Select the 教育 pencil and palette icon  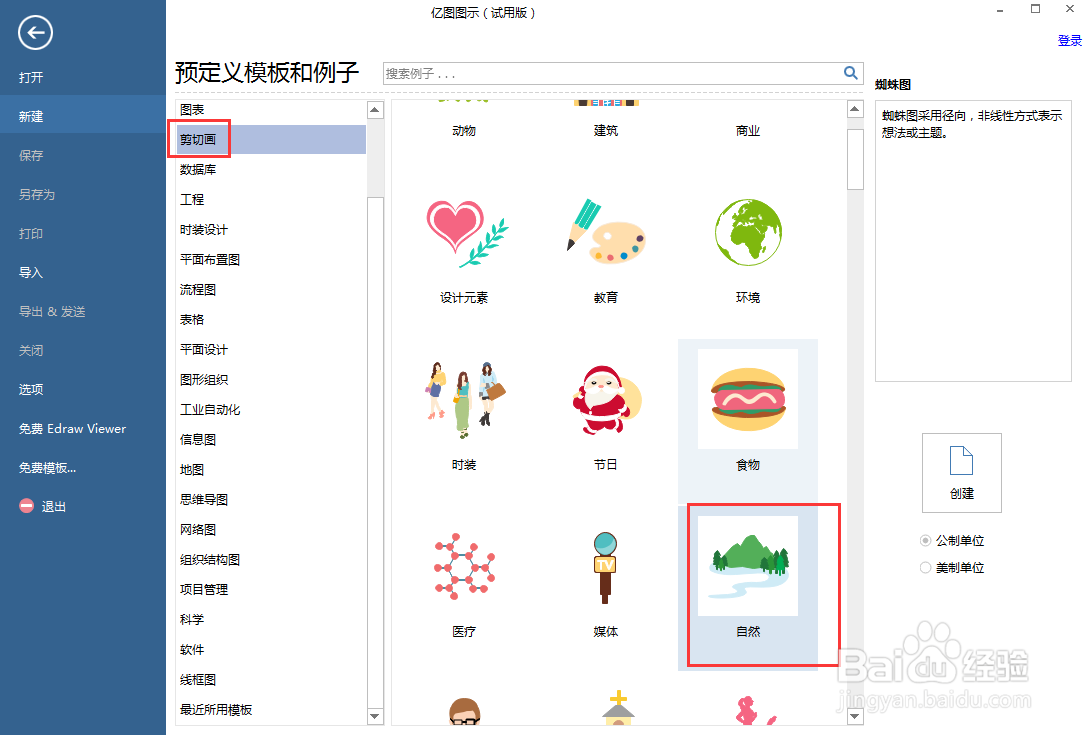tap(606, 233)
